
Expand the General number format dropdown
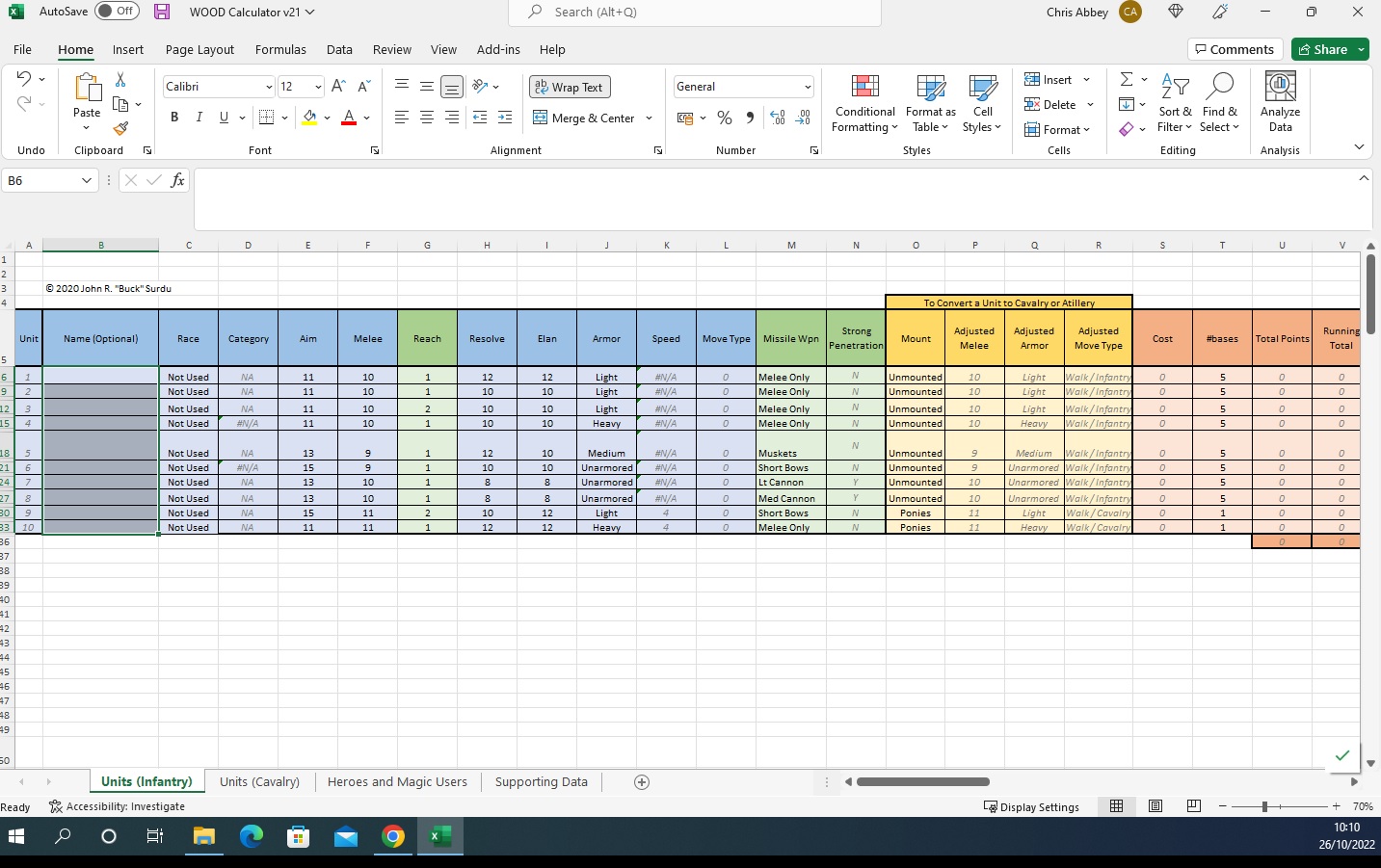[x=808, y=87]
